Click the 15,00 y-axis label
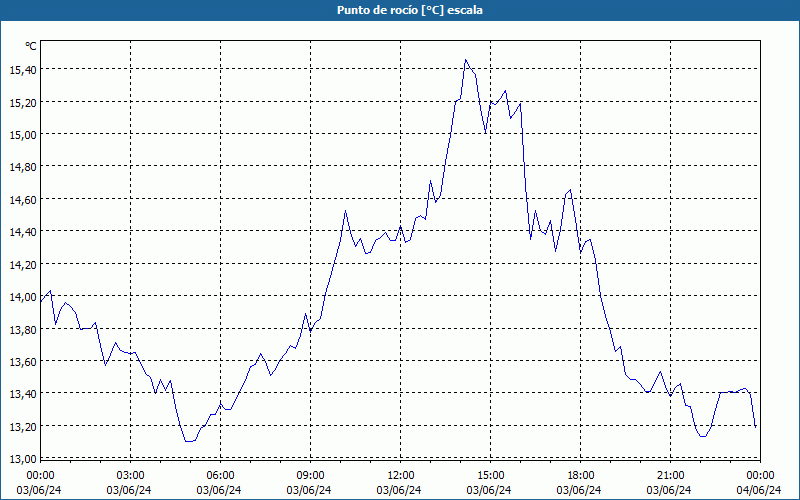The height and width of the screenshot is (500, 800). pos(23,134)
